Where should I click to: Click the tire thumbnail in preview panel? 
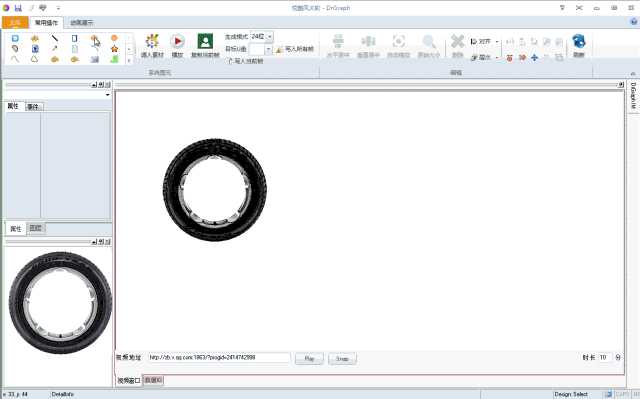click(60, 302)
